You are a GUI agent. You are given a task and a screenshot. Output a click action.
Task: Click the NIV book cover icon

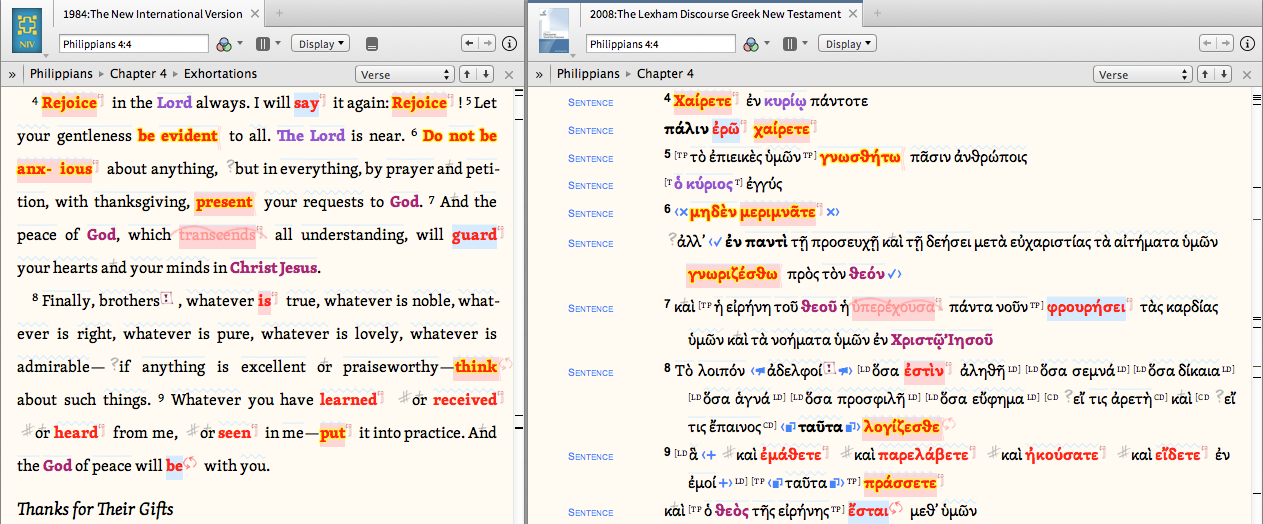pos(27,29)
